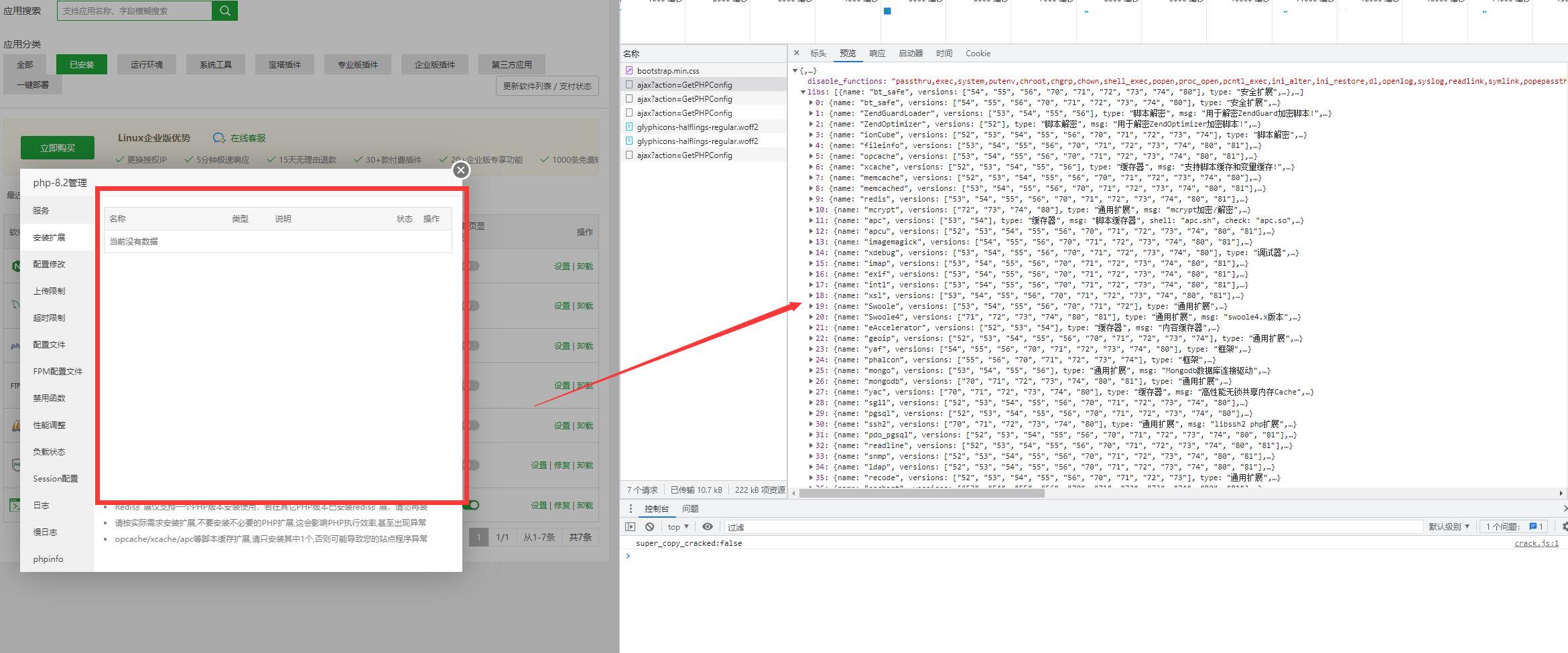
Task: Expand item 14 xdebug entry
Action: (811, 252)
